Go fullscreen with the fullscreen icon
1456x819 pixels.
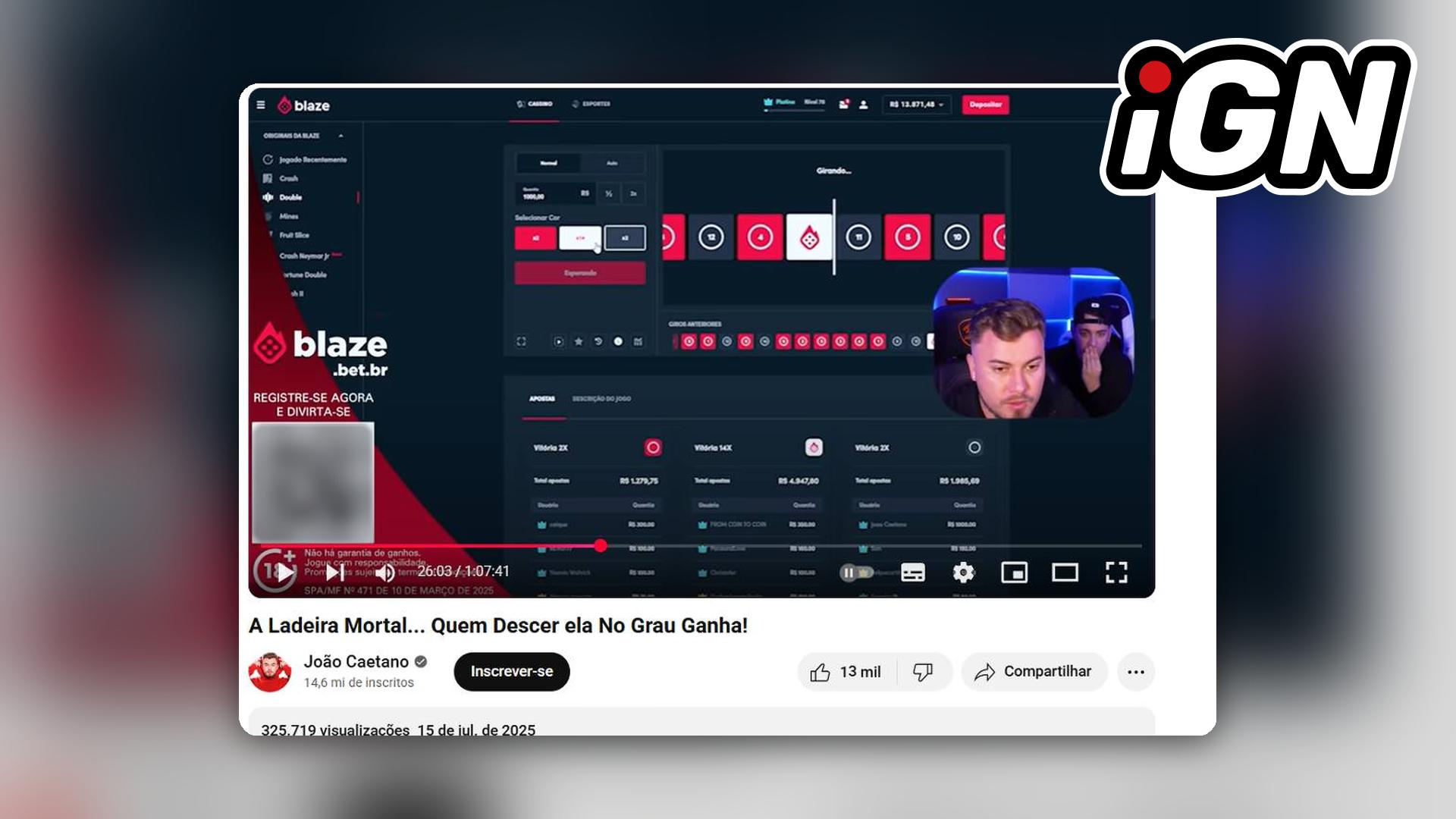click(1116, 573)
